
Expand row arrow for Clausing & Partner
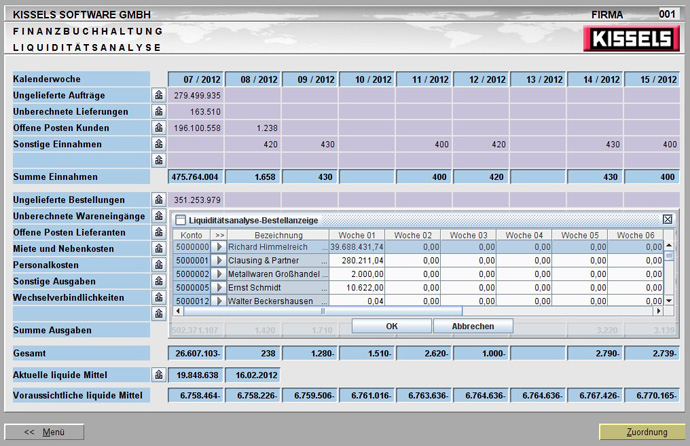click(x=219, y=260)
